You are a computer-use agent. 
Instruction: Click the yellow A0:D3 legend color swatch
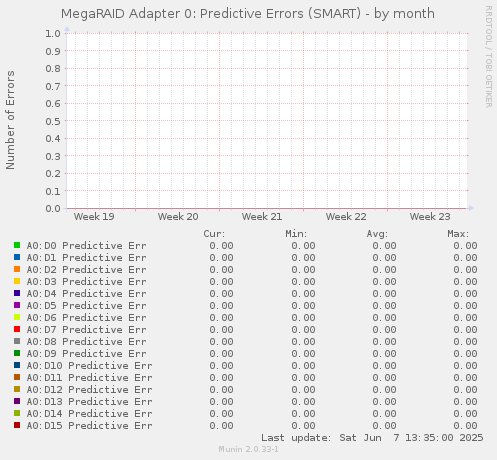17,281
